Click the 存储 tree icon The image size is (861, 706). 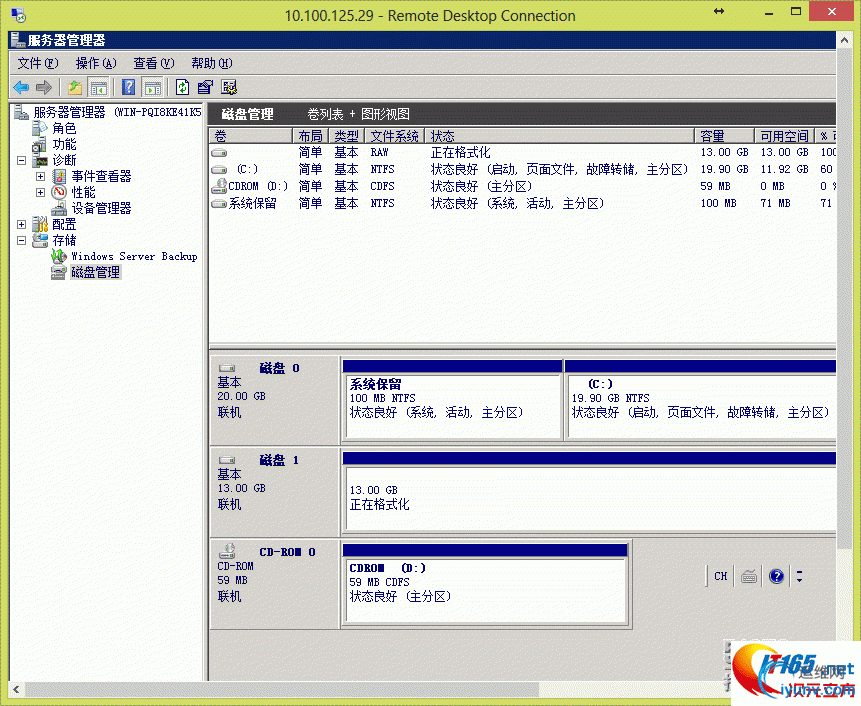(40, 240)
